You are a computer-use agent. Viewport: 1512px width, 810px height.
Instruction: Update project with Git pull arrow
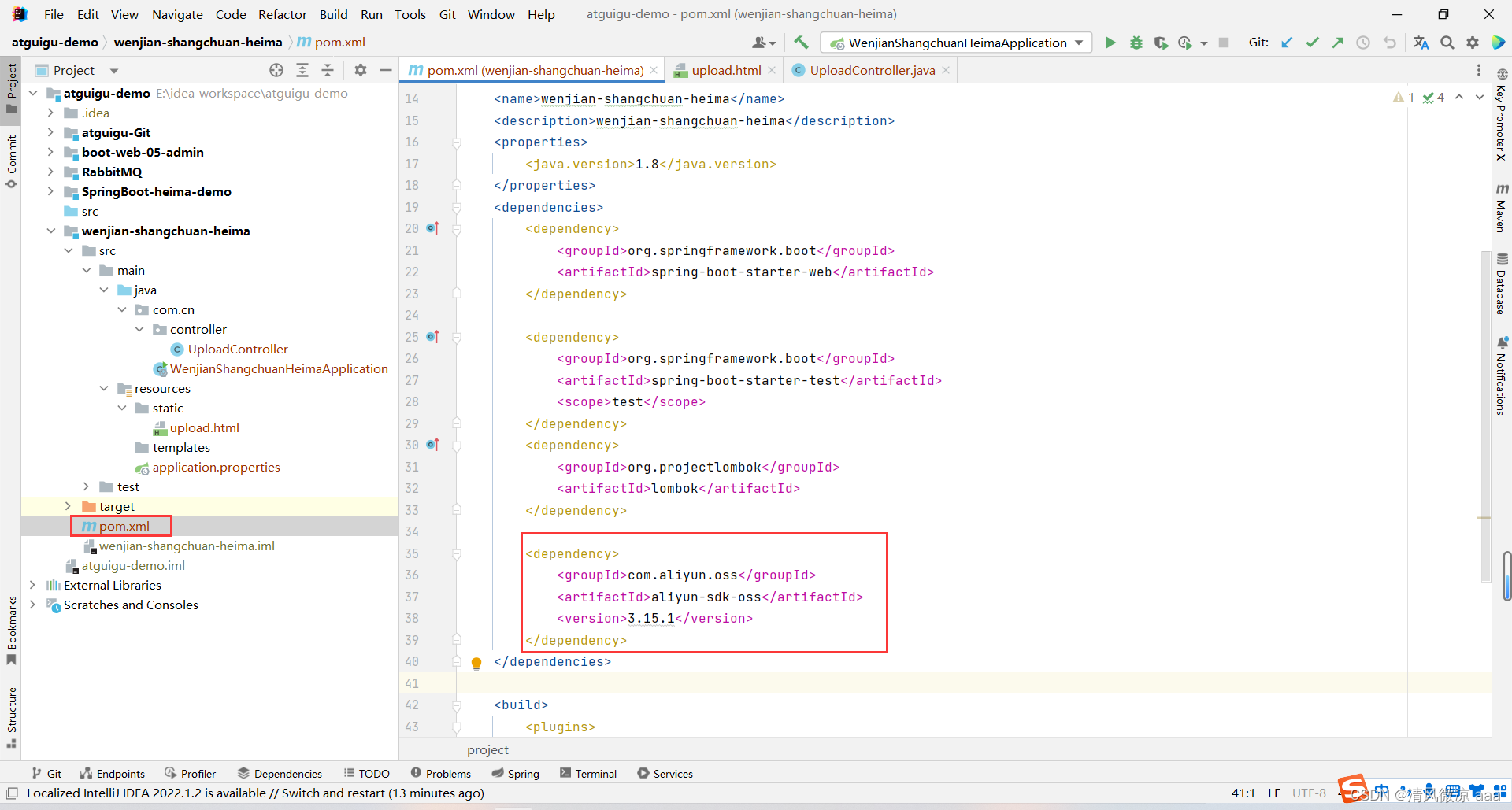(x=1287, y=43)
